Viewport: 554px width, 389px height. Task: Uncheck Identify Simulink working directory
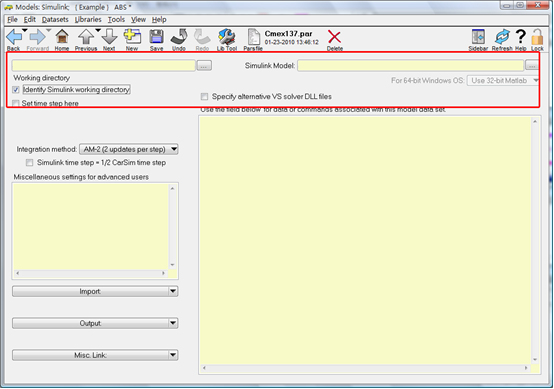(x=16, y=90)
